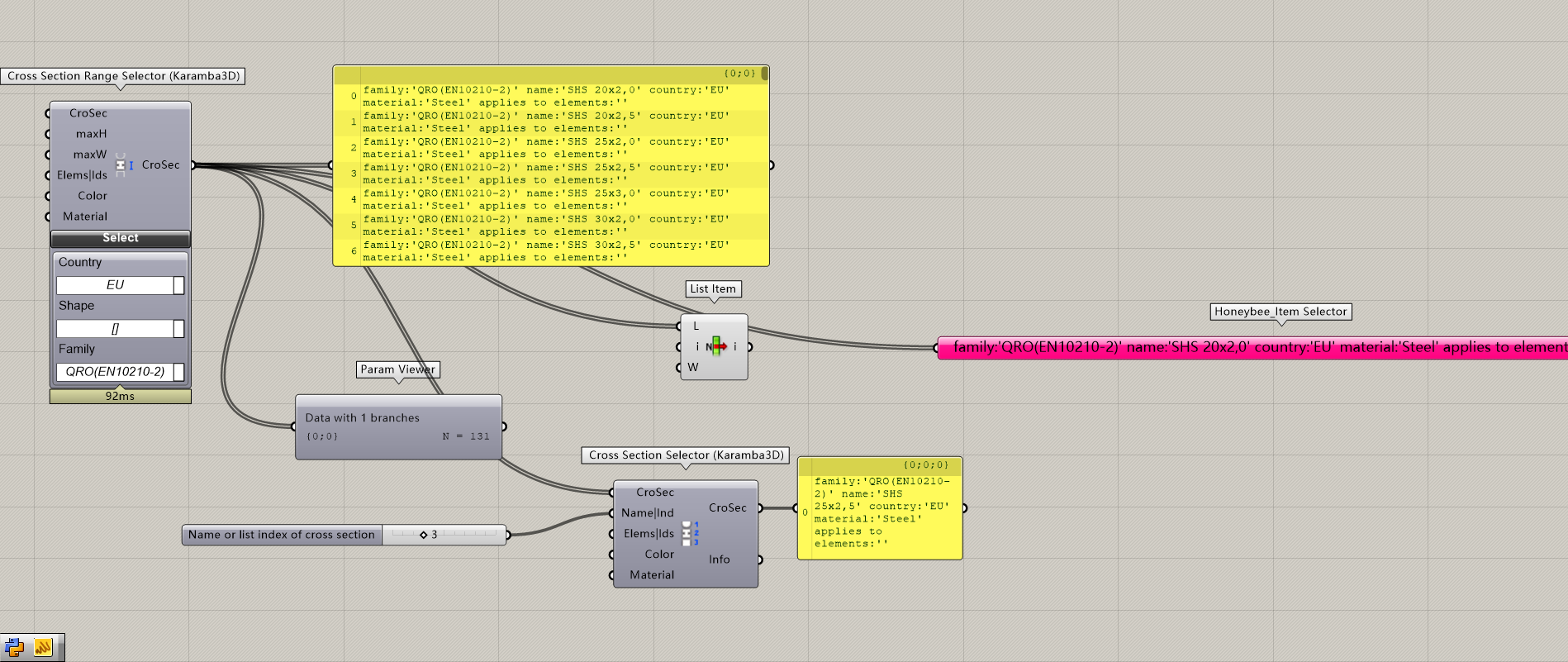
Task: Click the Cross Section Selector numbered icon
Action: click(687, 534)
